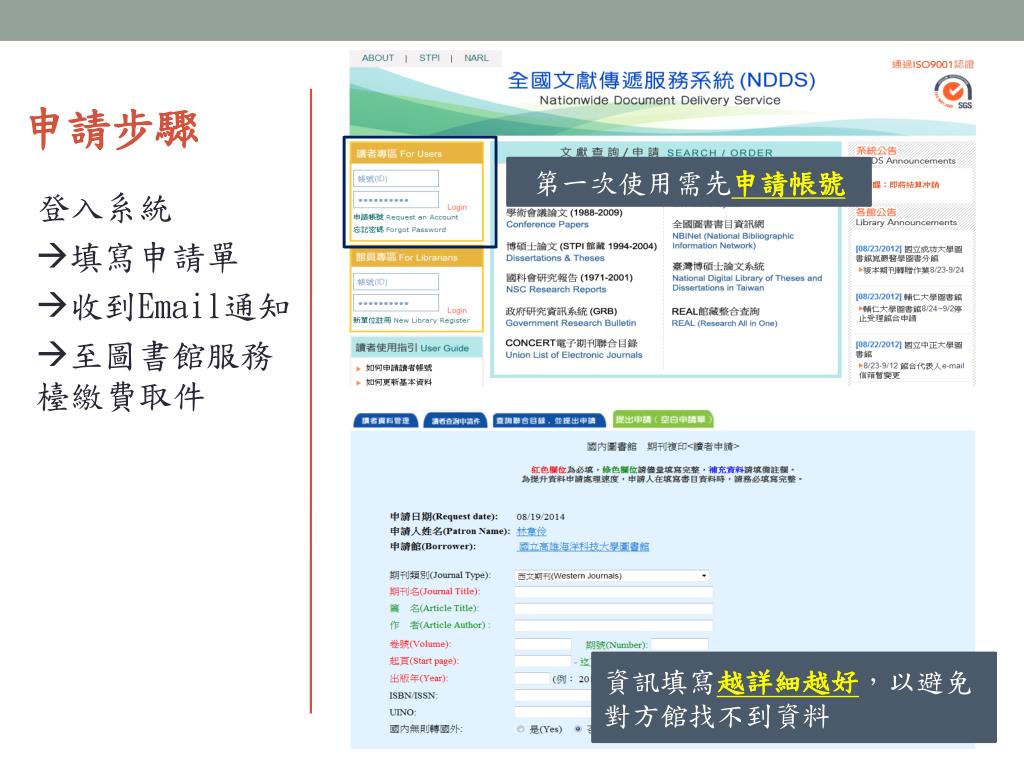
Task: Select the 是(Yes) radio button
Action: 520,729
